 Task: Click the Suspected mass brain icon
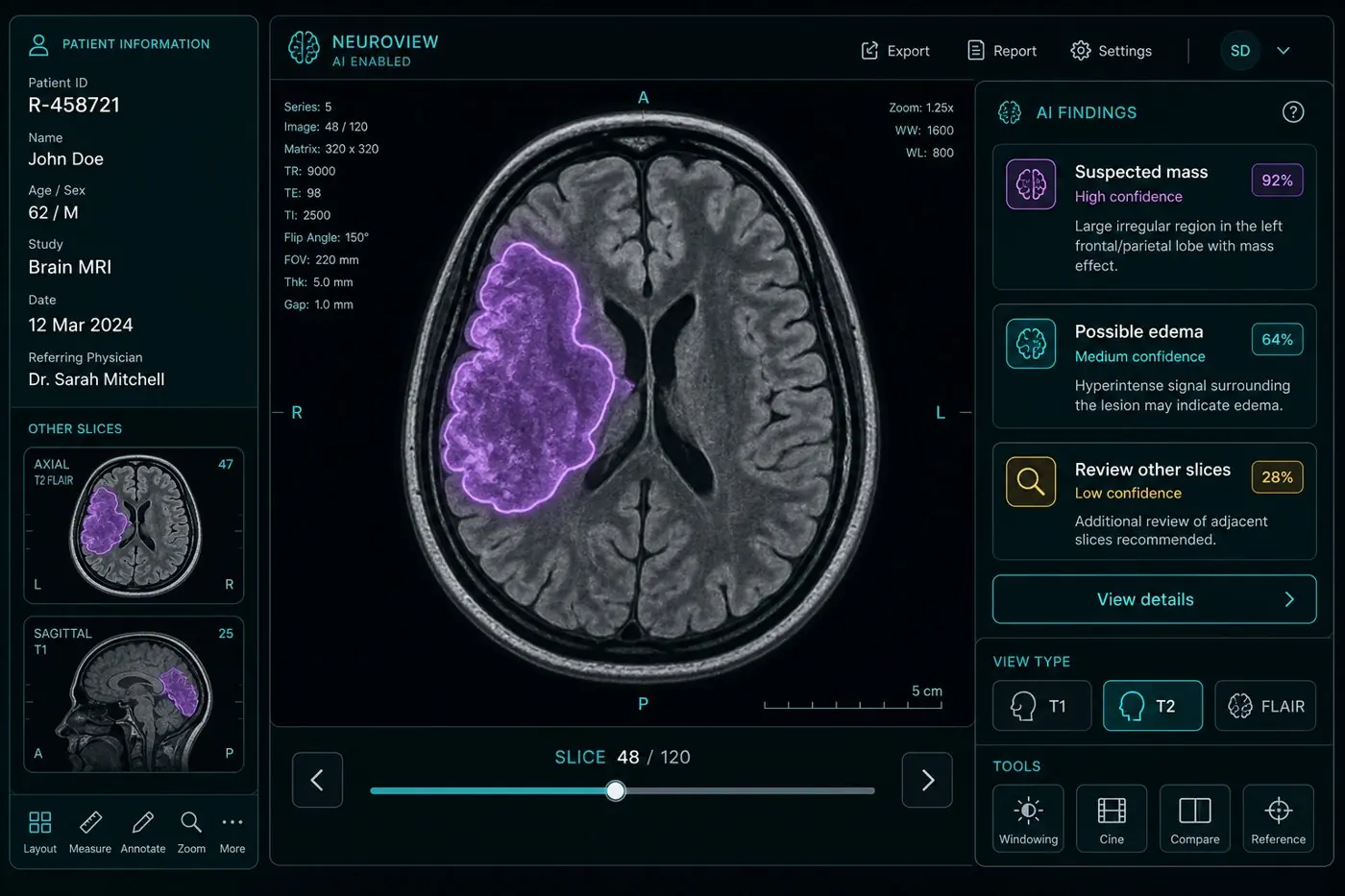(x=1031, y=184)
